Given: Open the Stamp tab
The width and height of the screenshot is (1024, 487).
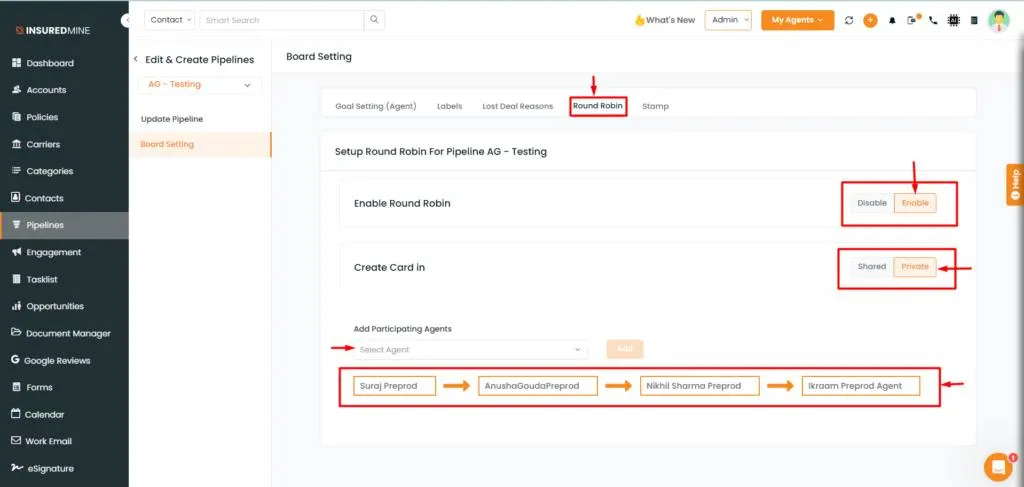Looking at the screenshot, I should [655, 106].
